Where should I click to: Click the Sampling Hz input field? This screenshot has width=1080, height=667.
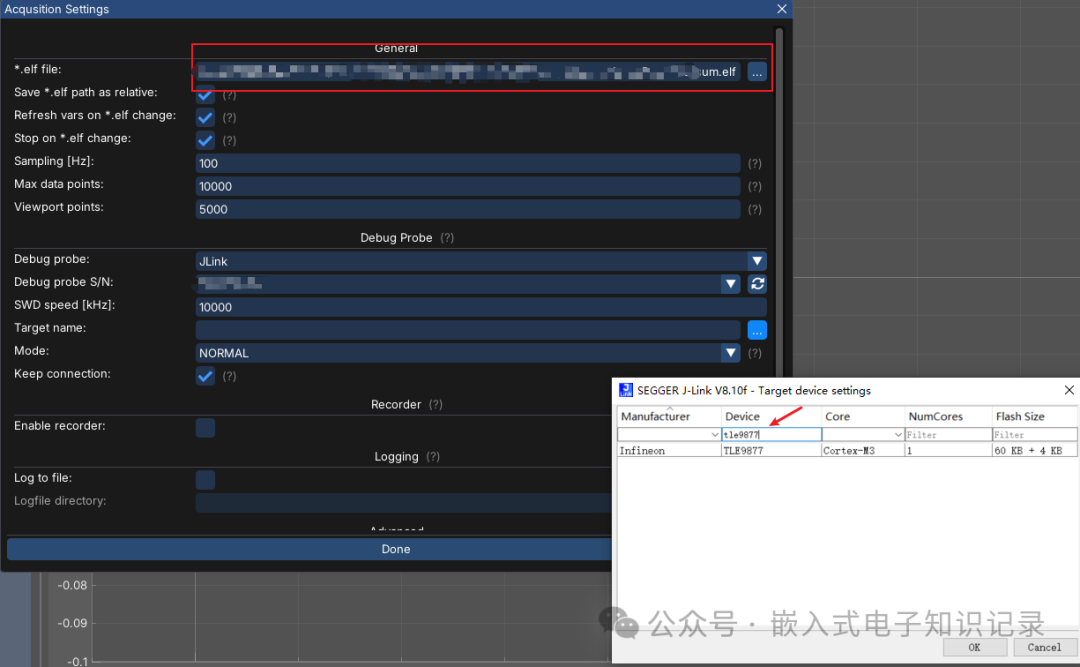468,163
